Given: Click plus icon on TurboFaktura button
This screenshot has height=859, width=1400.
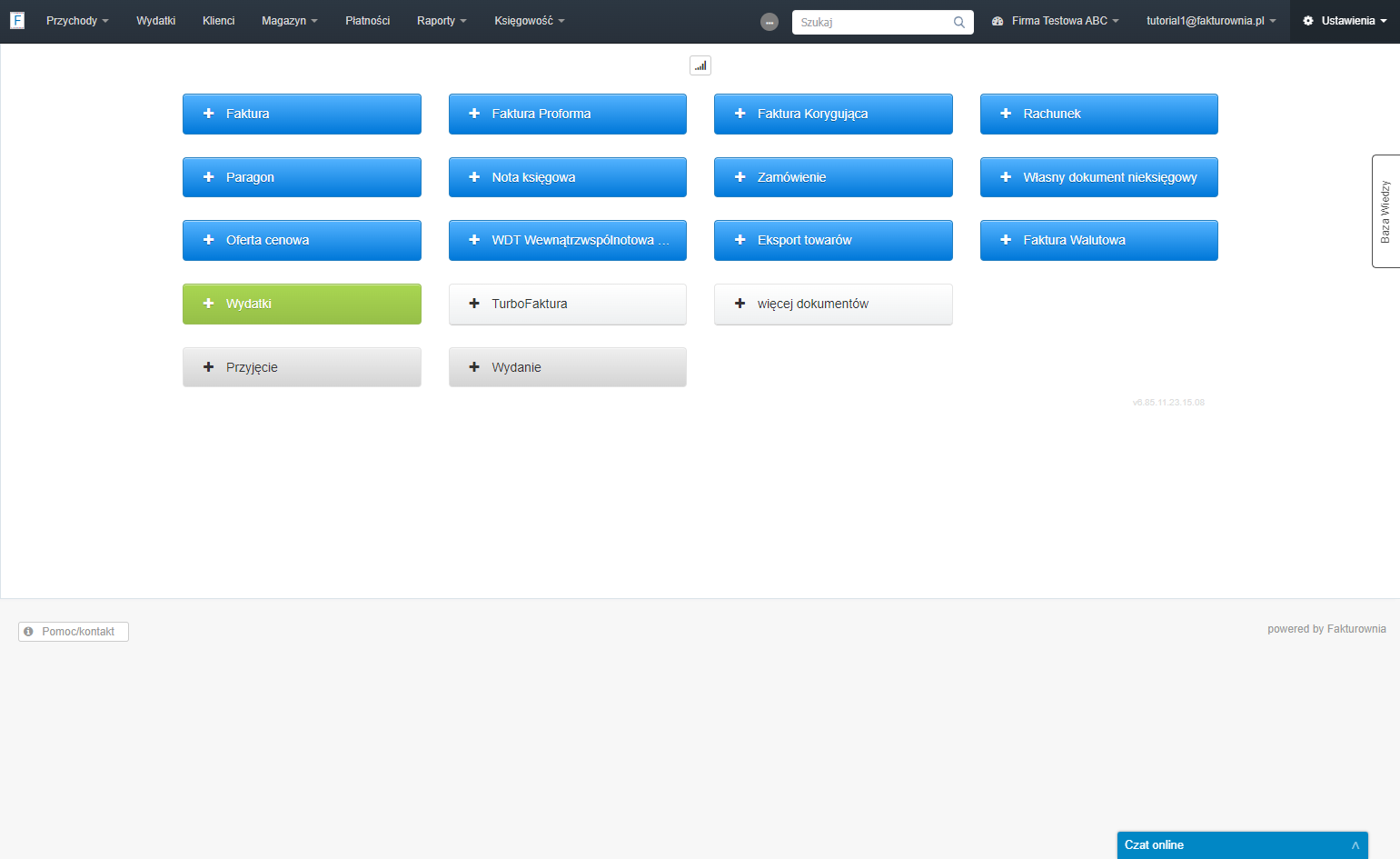Looking at the screenshot, I should [474, 304].
